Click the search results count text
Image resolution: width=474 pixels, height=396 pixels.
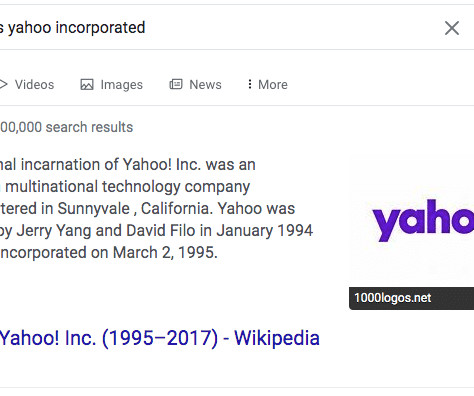(x=66, y=127)
